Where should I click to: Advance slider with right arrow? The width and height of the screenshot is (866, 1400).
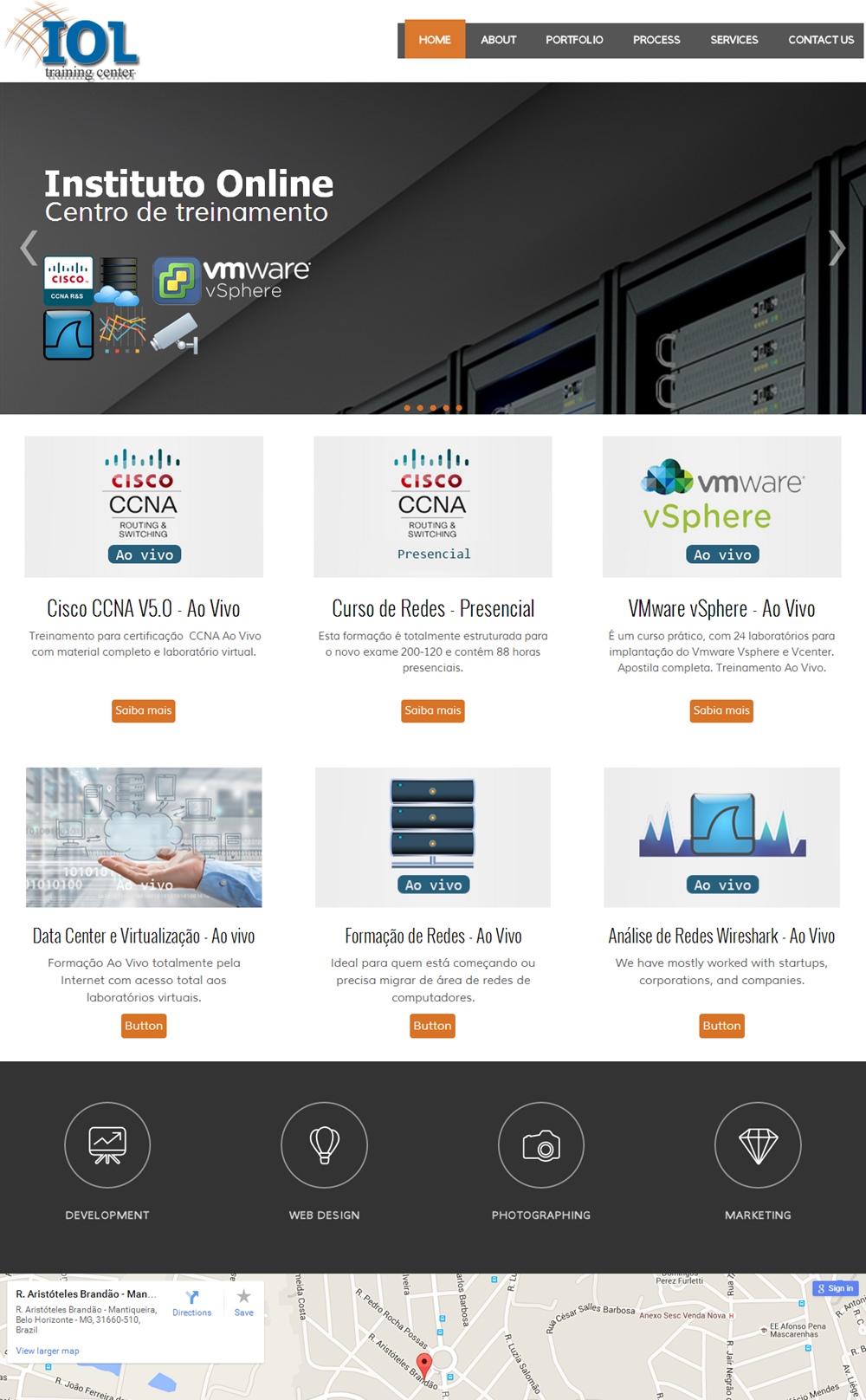point(837,248)
